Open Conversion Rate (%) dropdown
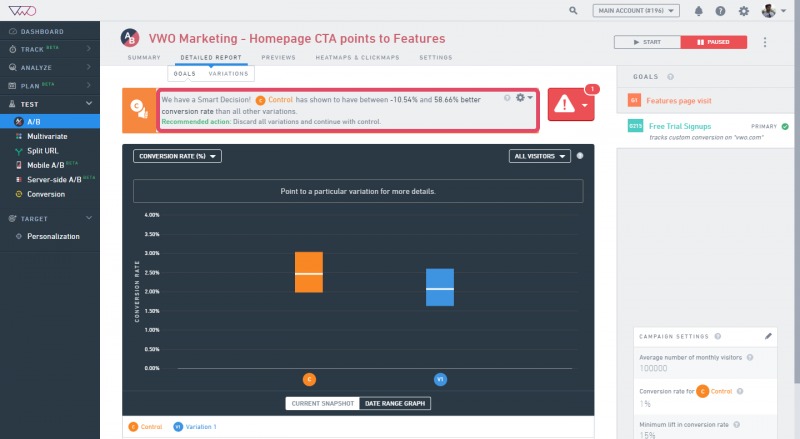 [177, 156]
